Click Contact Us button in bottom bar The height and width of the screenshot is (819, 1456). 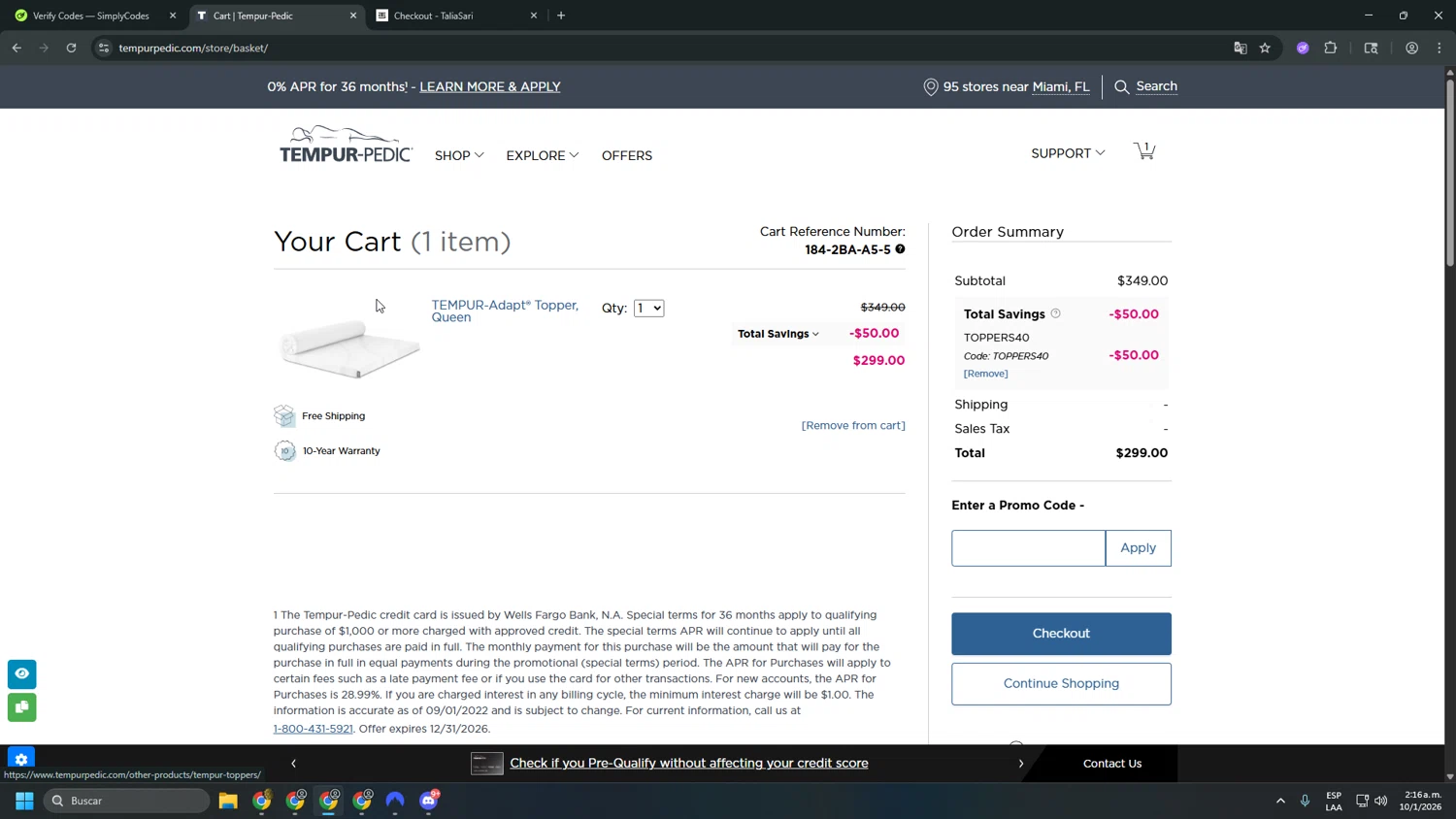pyautogui.click(x=1112, y=764)
